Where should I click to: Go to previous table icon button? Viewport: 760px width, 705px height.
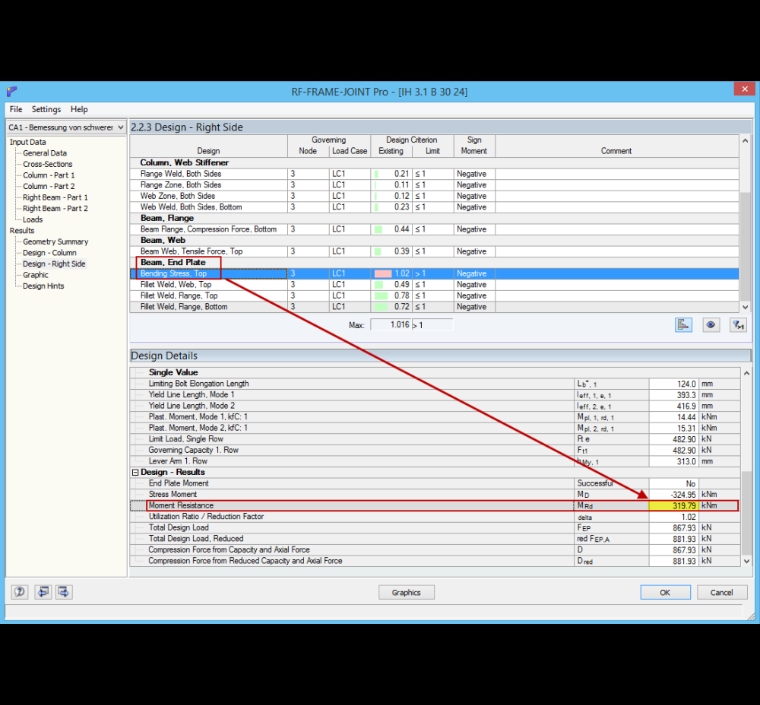point(43,592)
